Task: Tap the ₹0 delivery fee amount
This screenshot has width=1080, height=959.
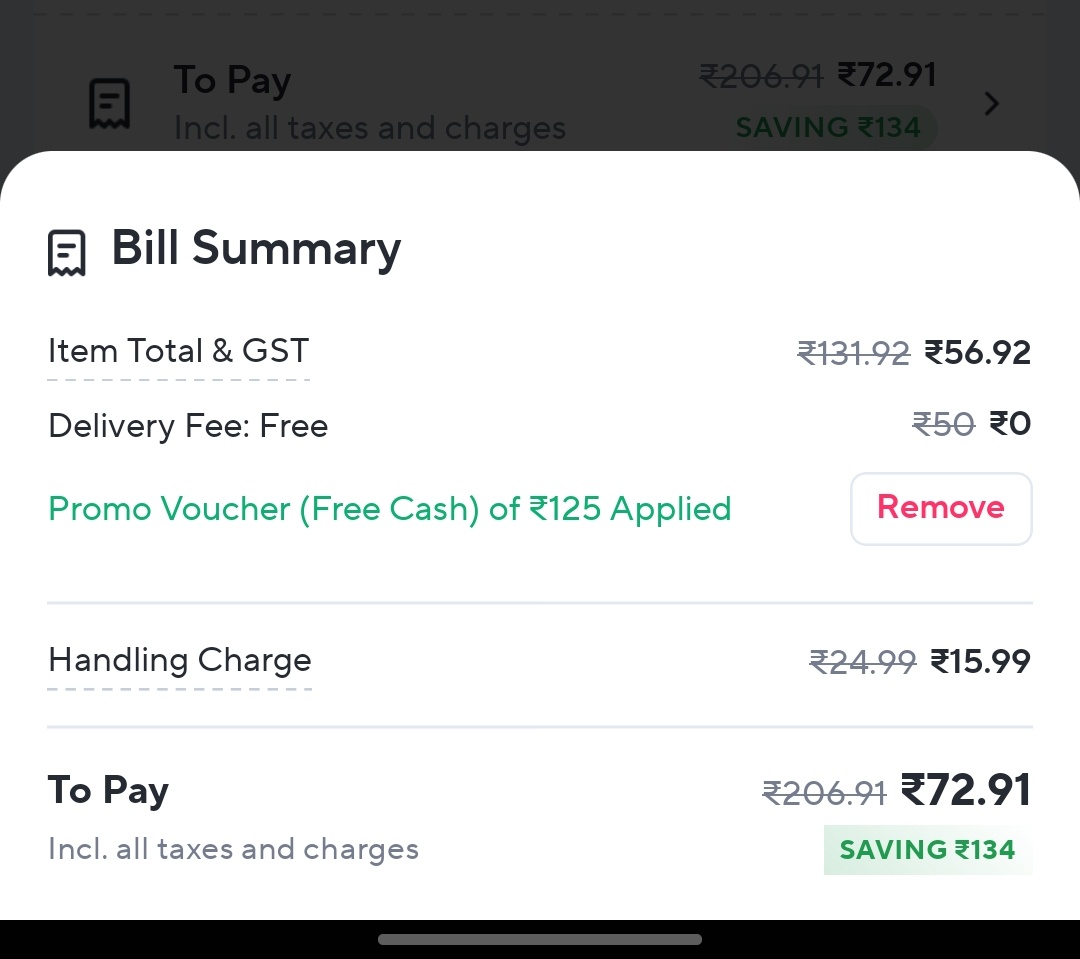Action: (1010, 424)
